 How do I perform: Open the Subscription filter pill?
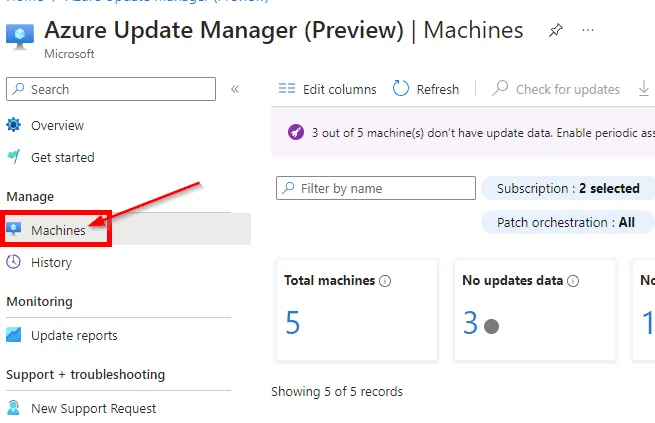567,188
